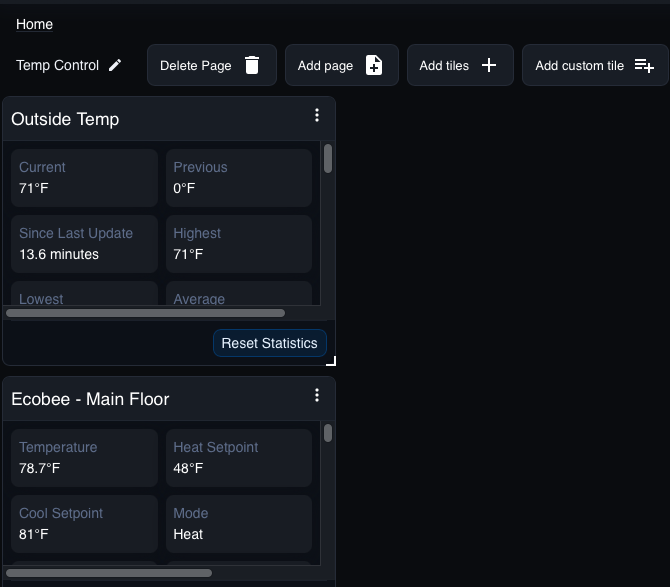The height and width of the screenshot is (587, 670).
Task: Click the Heat Setpoint 48°F card
Action: (x=239, y=458)
